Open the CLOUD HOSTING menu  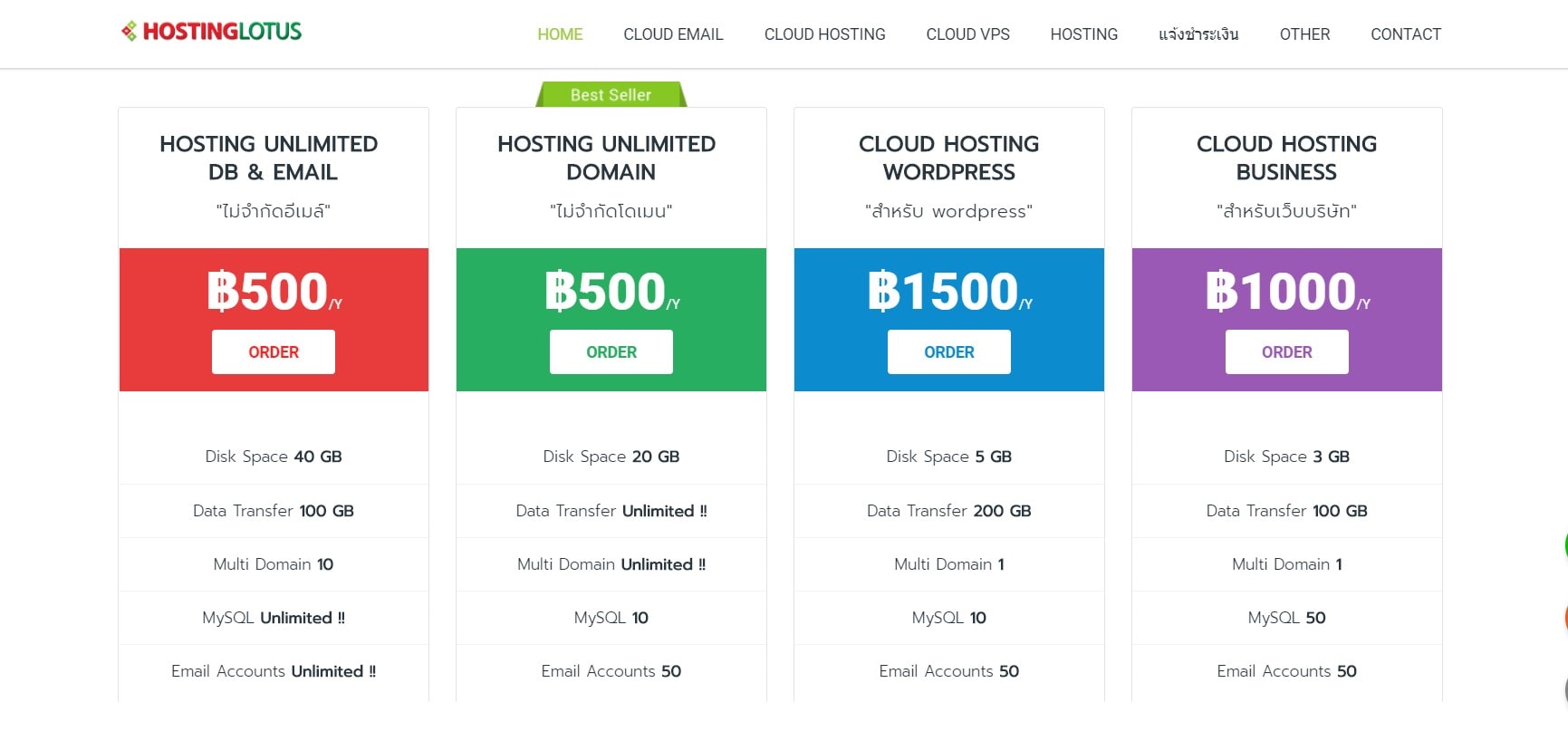tap(824, 34)
